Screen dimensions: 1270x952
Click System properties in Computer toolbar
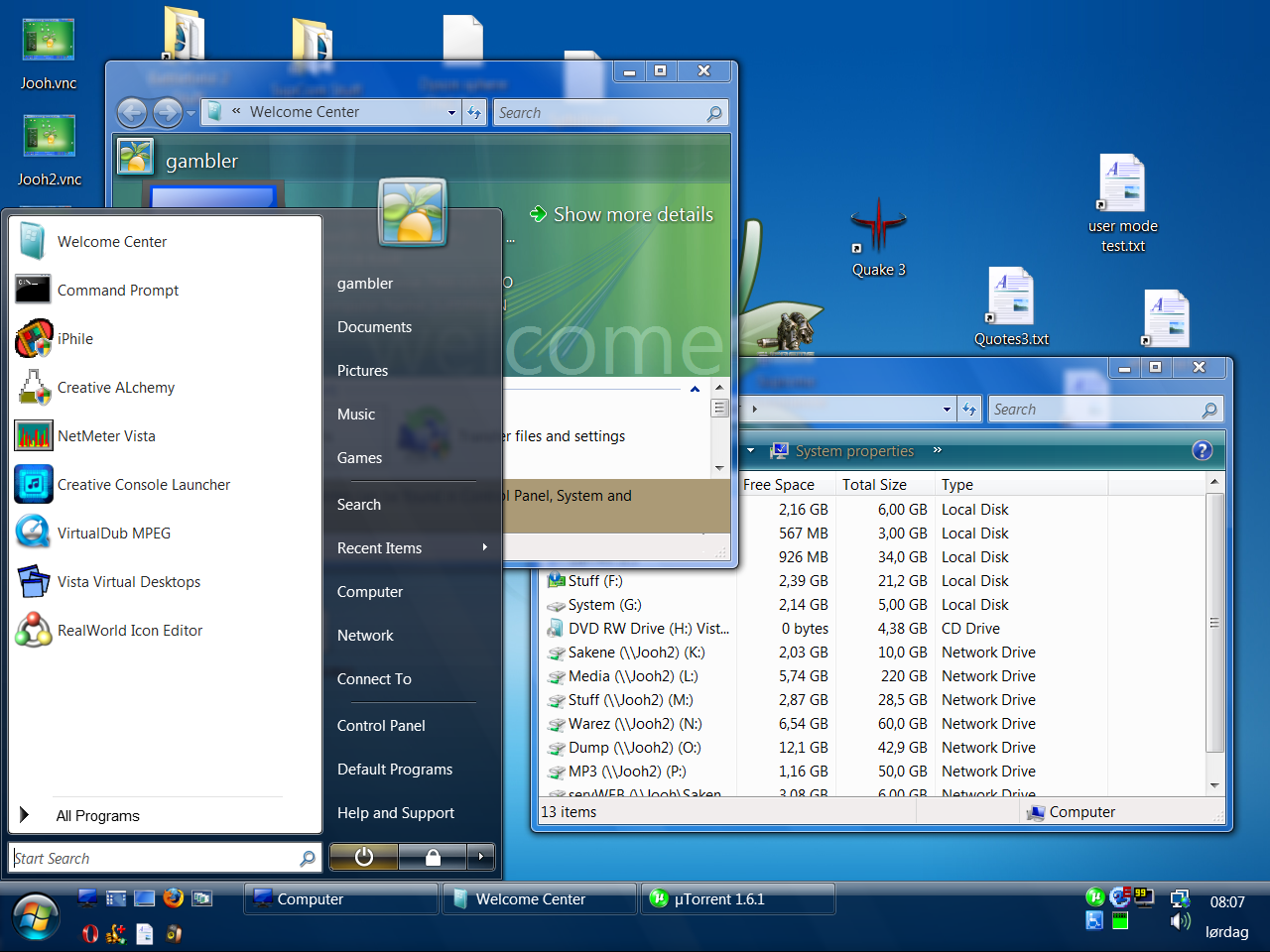842,451
